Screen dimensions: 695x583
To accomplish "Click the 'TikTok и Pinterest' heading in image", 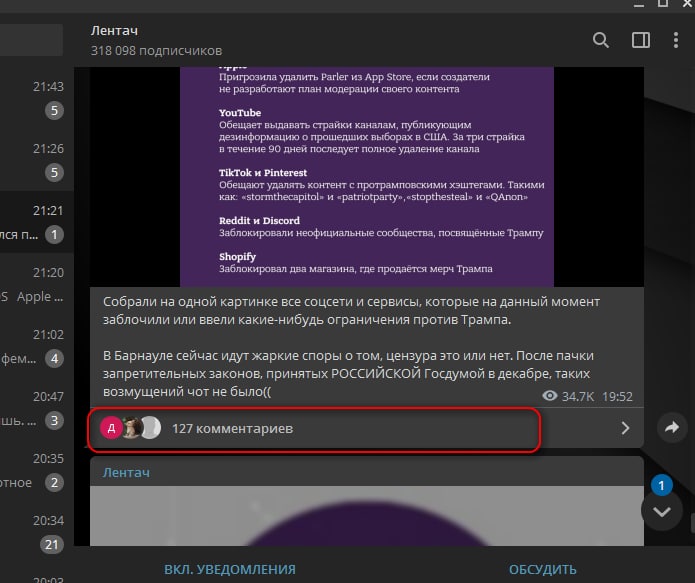I will tap(263, 172).
